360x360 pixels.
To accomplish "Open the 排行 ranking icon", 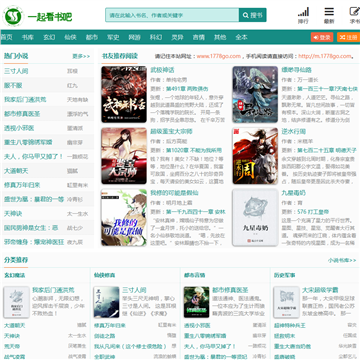I will tap(303, 15).
